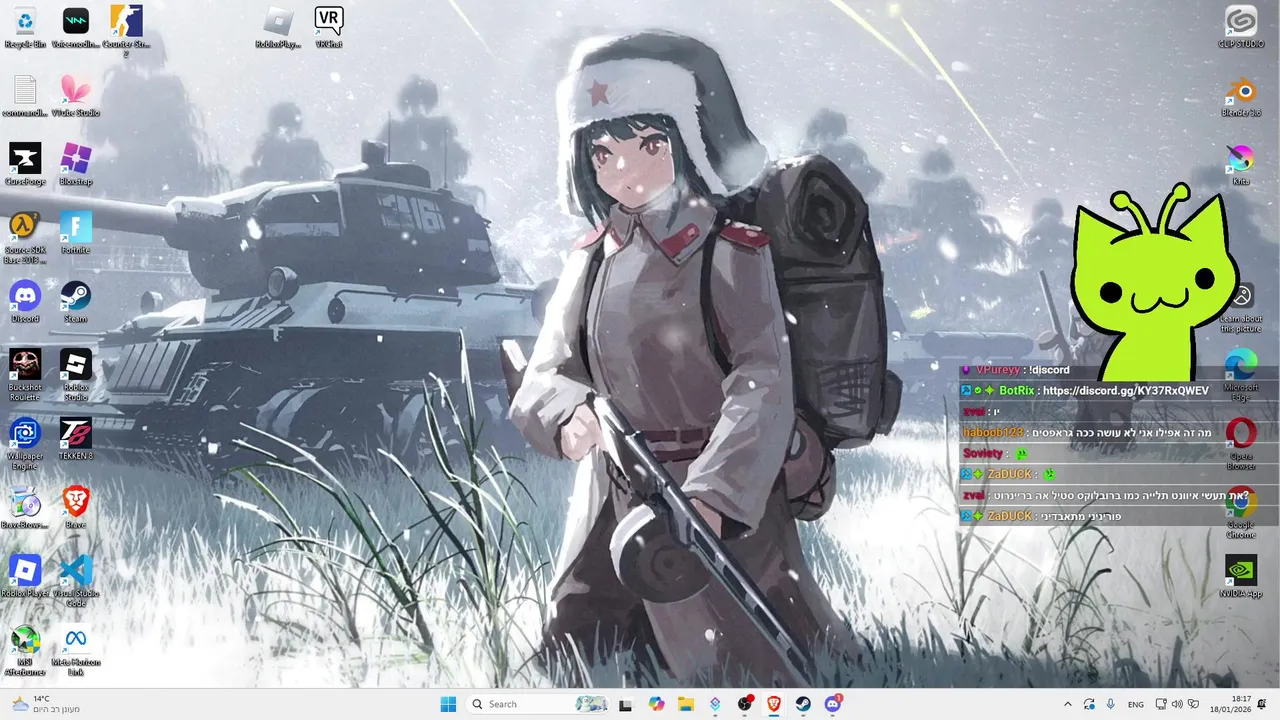Select the Microsoft Edge desktop shortcut
The height and width of the screenshot is (720, 1280).
(1241, 375)
